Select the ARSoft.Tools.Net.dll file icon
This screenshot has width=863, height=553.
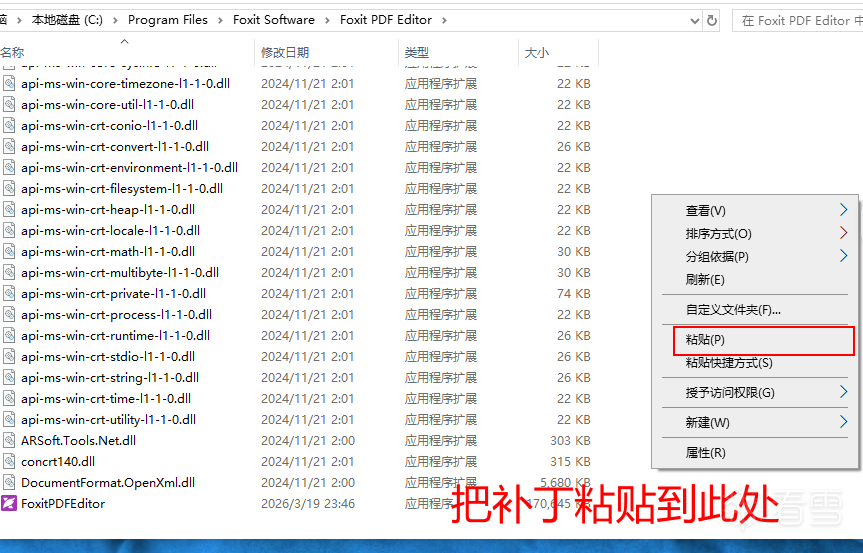click(x=9, y=441)
